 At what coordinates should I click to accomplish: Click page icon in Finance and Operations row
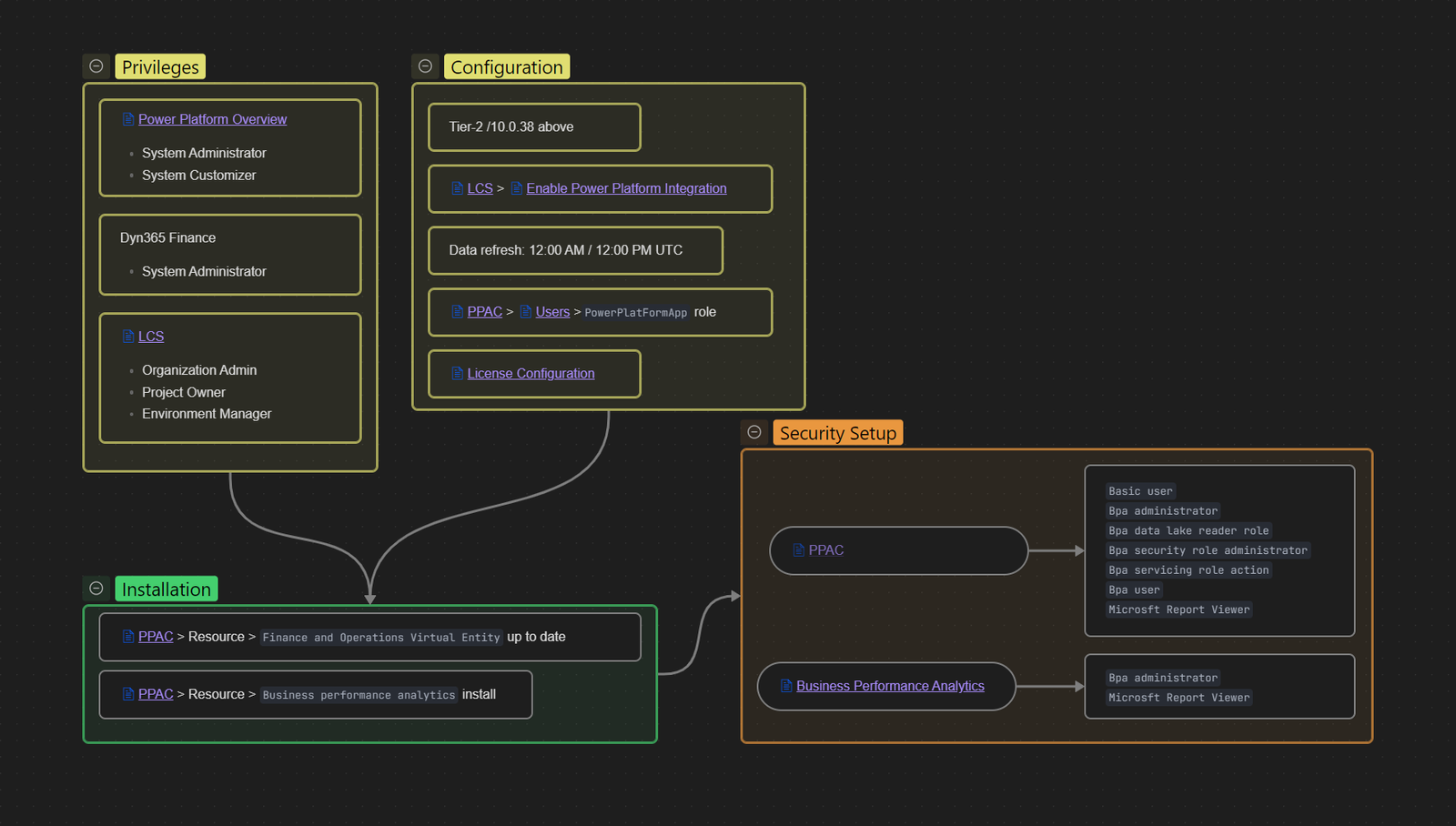(x=128, y=637)
